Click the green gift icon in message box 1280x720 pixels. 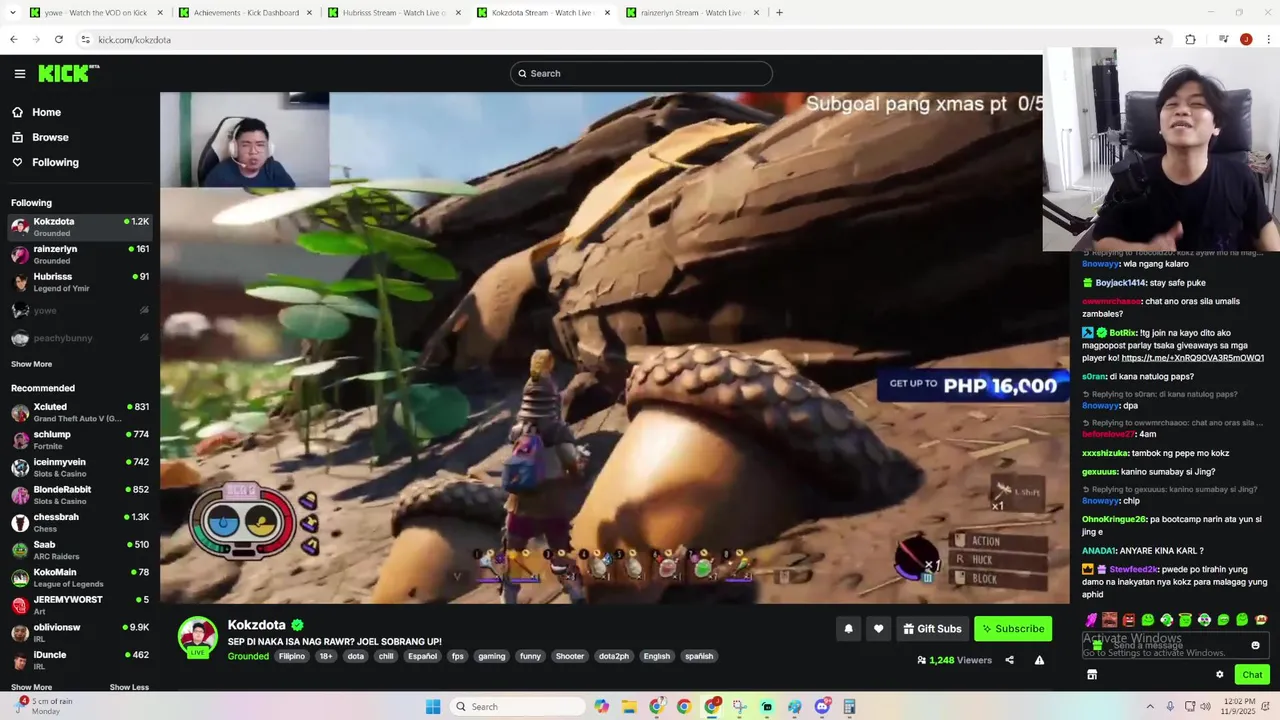coord(1097,645)
